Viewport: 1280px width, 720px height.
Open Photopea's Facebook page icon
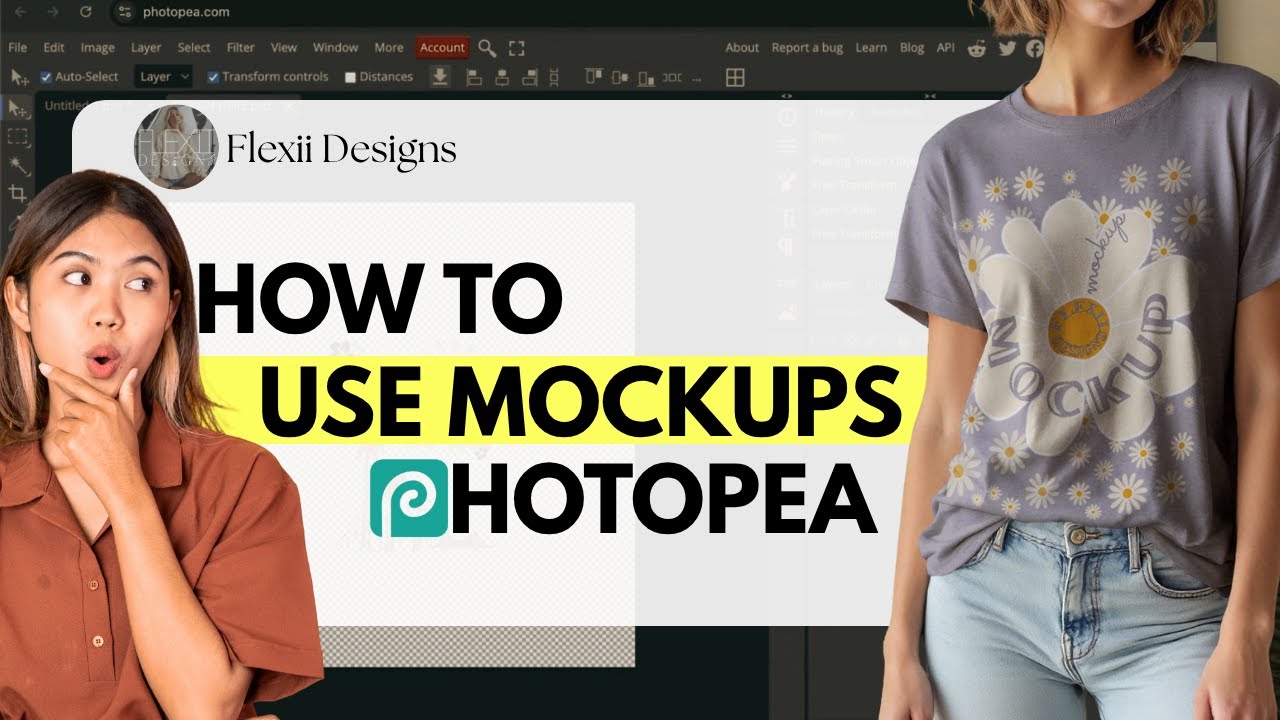[x=1034, y=47]
